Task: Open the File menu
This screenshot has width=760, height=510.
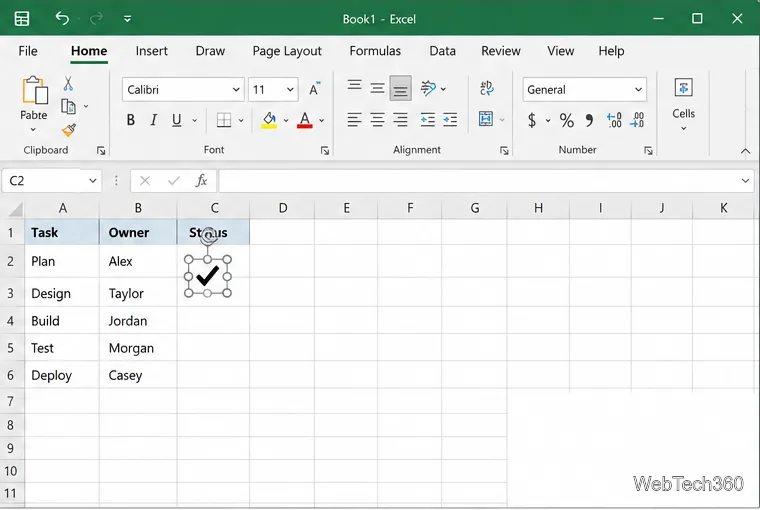Action: click(28, 51)
